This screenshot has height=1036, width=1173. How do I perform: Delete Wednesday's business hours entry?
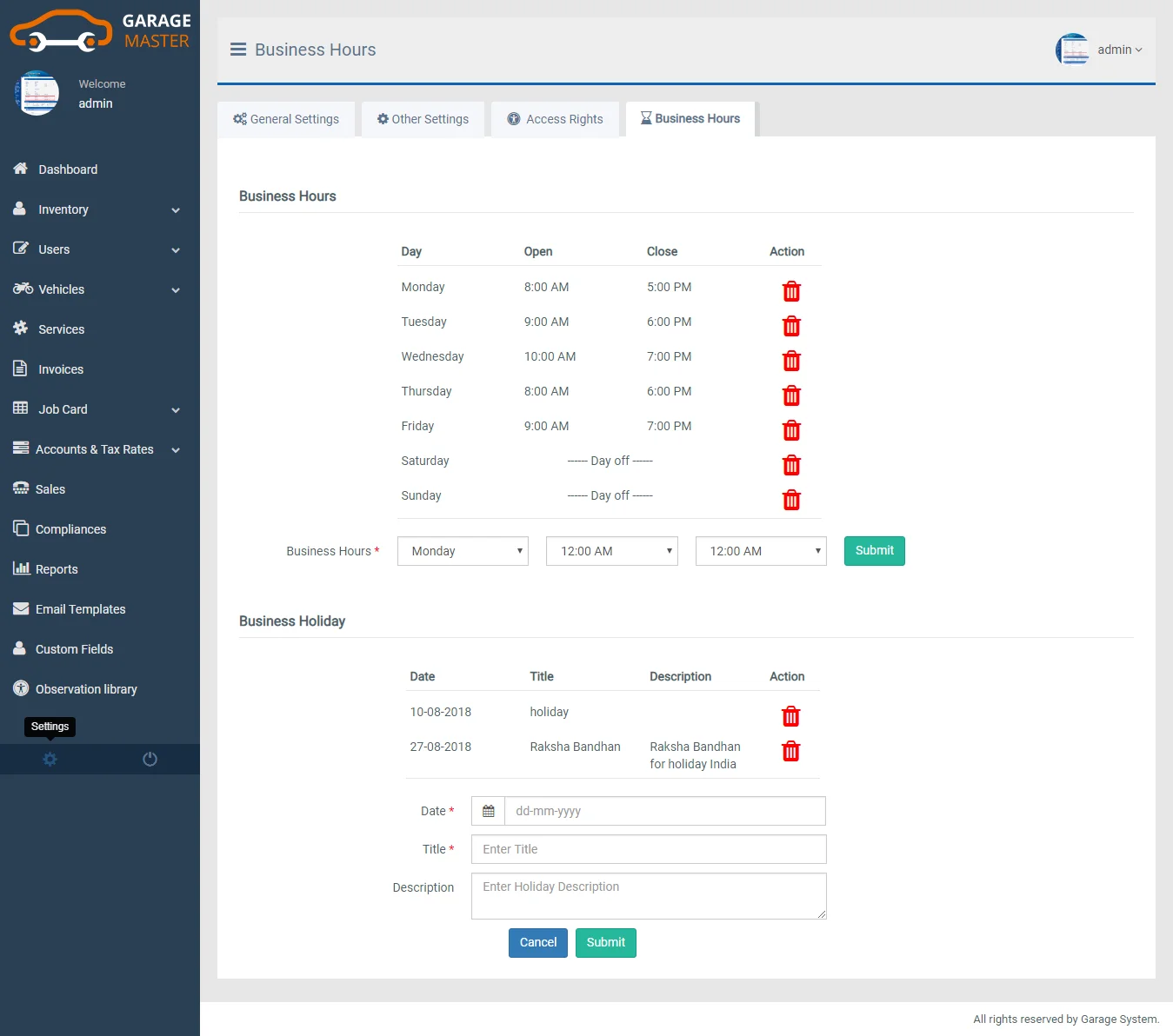pos(791,361)
